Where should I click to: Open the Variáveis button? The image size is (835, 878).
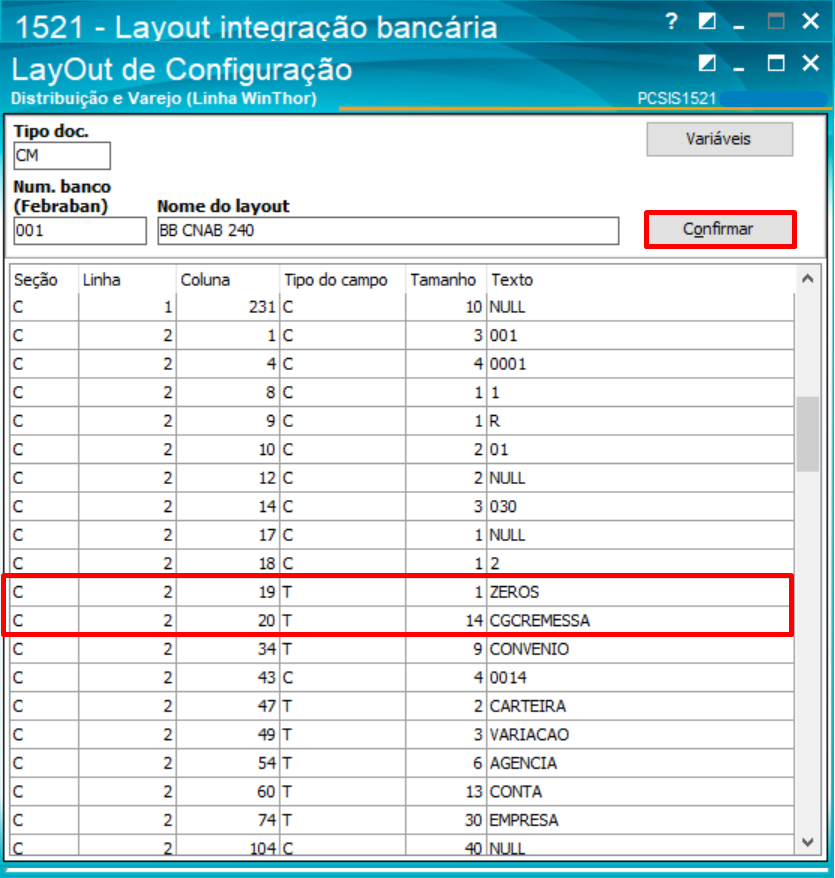click(719, 139)
